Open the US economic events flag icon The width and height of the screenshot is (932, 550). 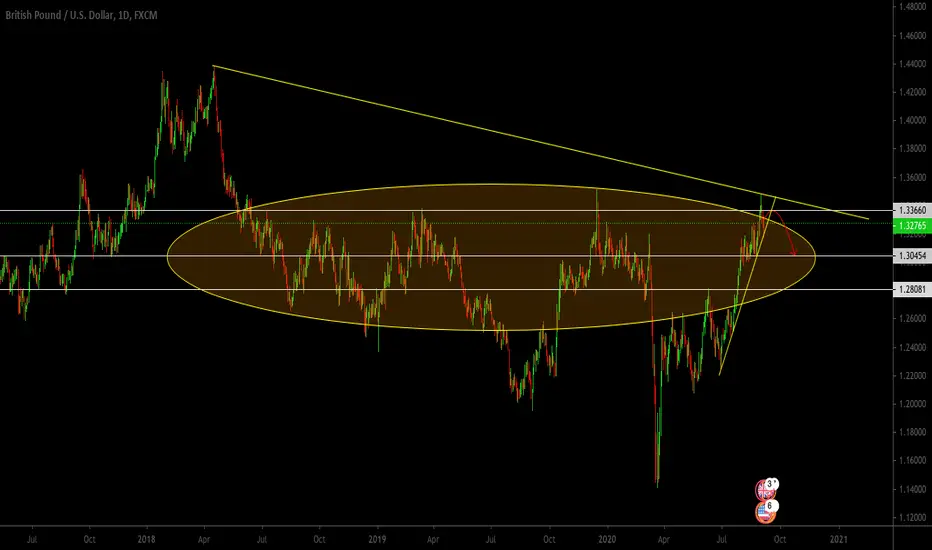pos(765,513)
